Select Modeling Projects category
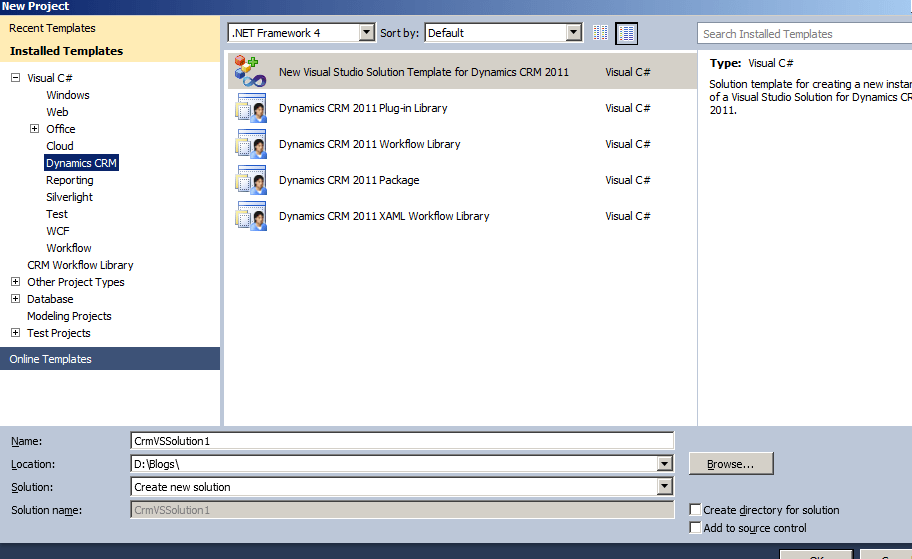Image resolution: width=912 pixels, height=559 pixels. click(x=69, y=316)
